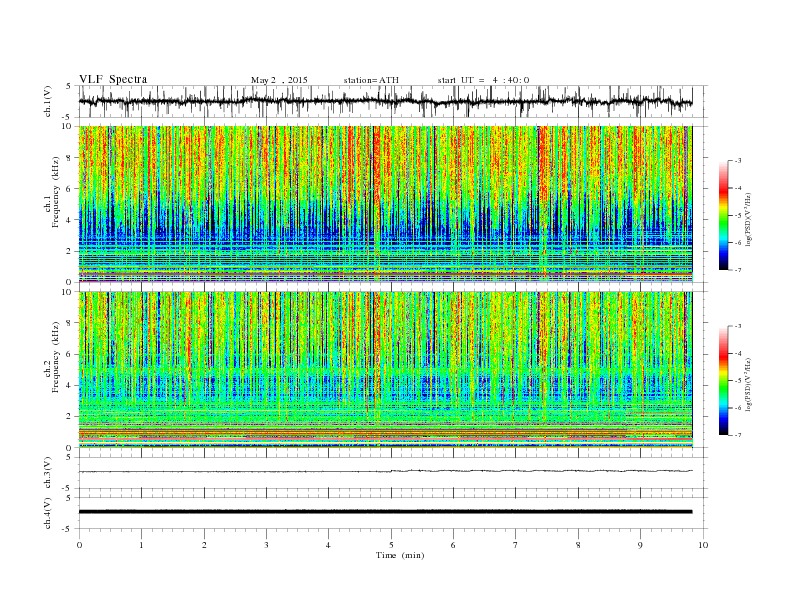Click the time axis tick label "3"
The height and width of the screenshot is (612, 792).
(x=266, y=545)
